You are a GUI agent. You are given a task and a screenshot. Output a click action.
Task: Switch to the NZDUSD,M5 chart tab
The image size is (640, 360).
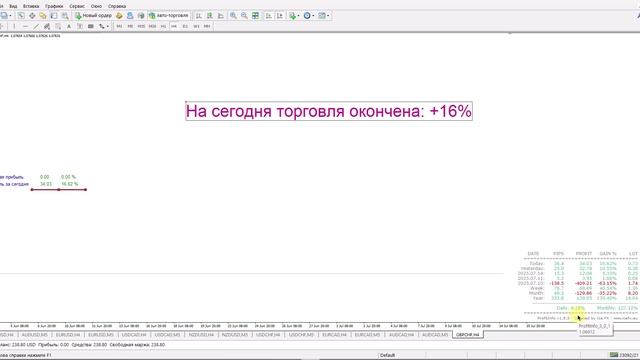click(x=235, y=335)
